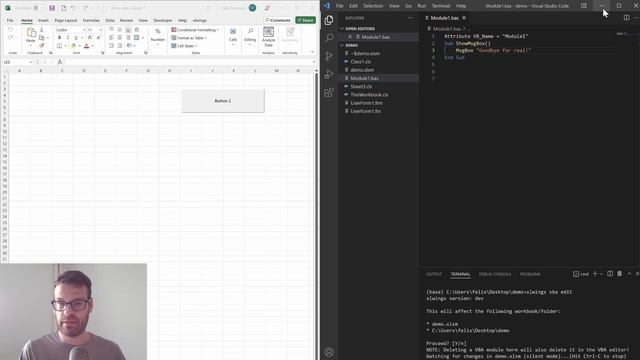Create a new terminal with the plus icon
The height and width of the screenshot is (360, 640).
(595, 273)
